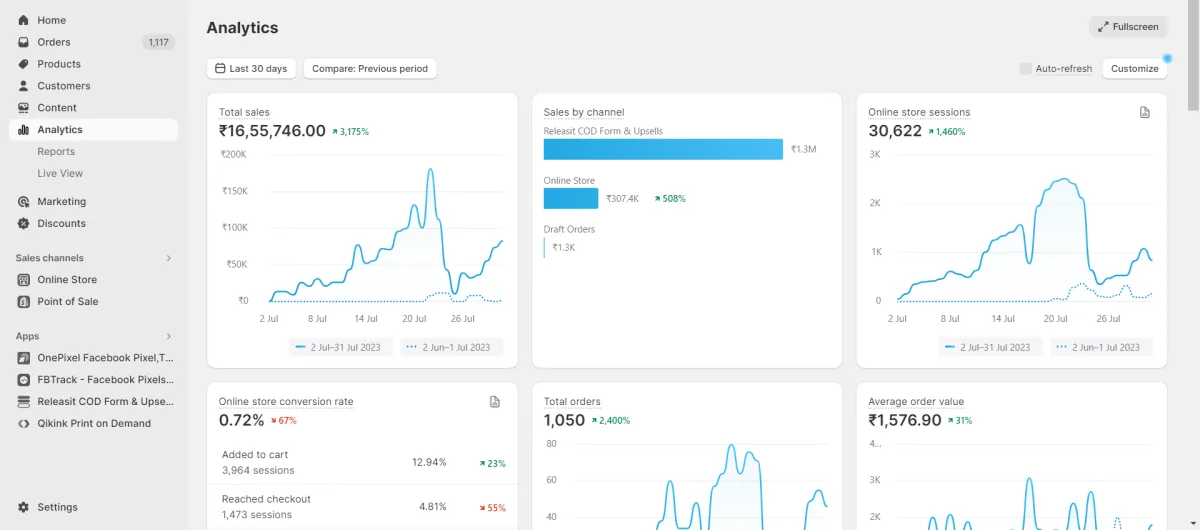This screenshot has height=530, width=1200.
Task: Click the Customers person icon
Action: (x=23, y=86)
